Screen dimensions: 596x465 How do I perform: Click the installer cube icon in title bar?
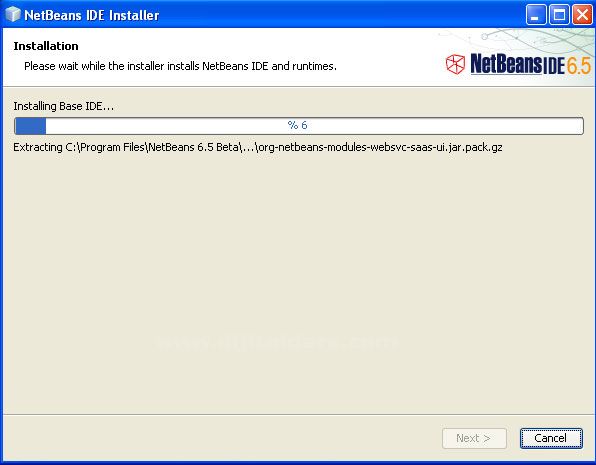[x=12, y=14]
